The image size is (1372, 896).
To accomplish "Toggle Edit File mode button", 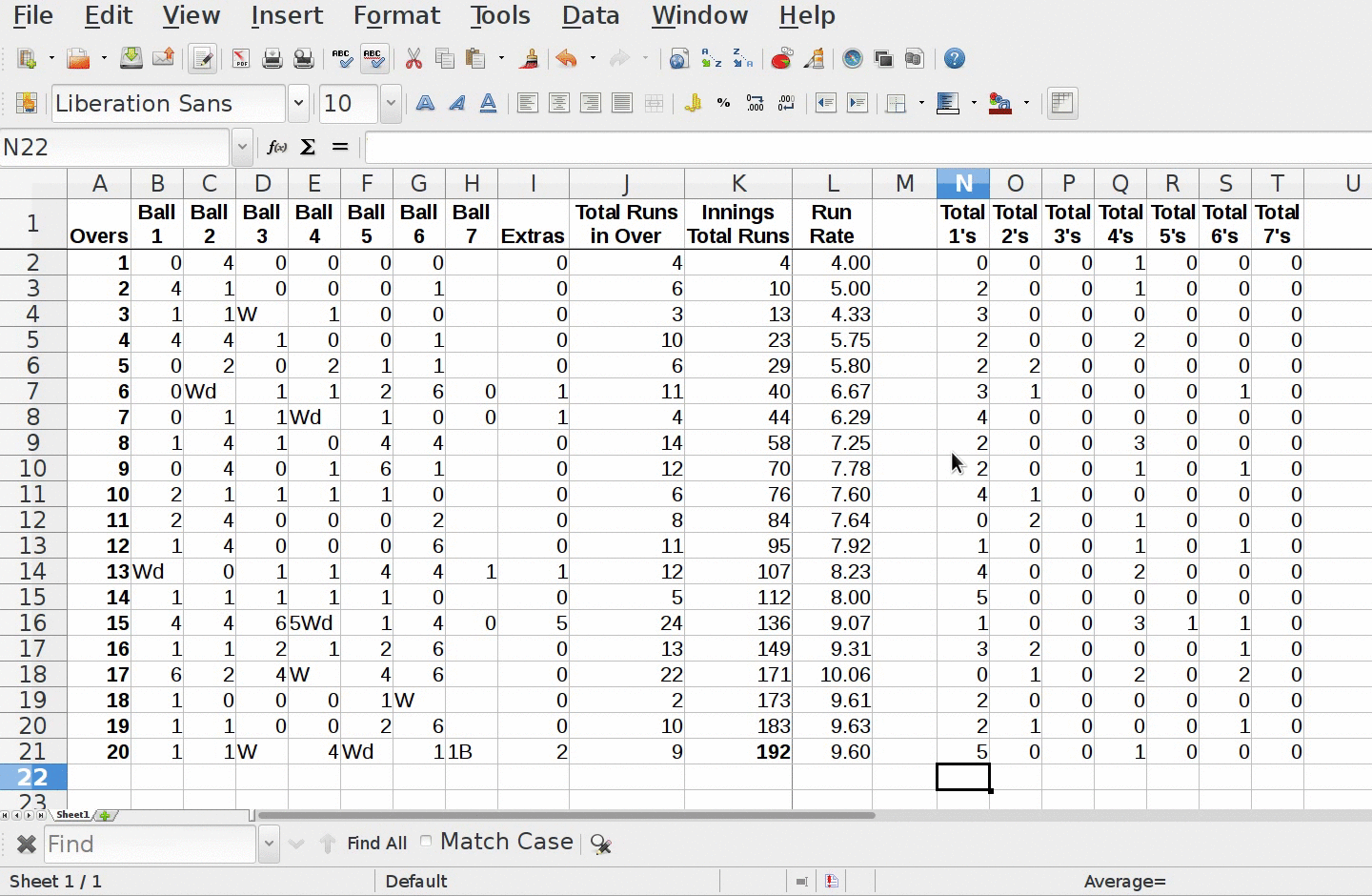I will (202, 59).
